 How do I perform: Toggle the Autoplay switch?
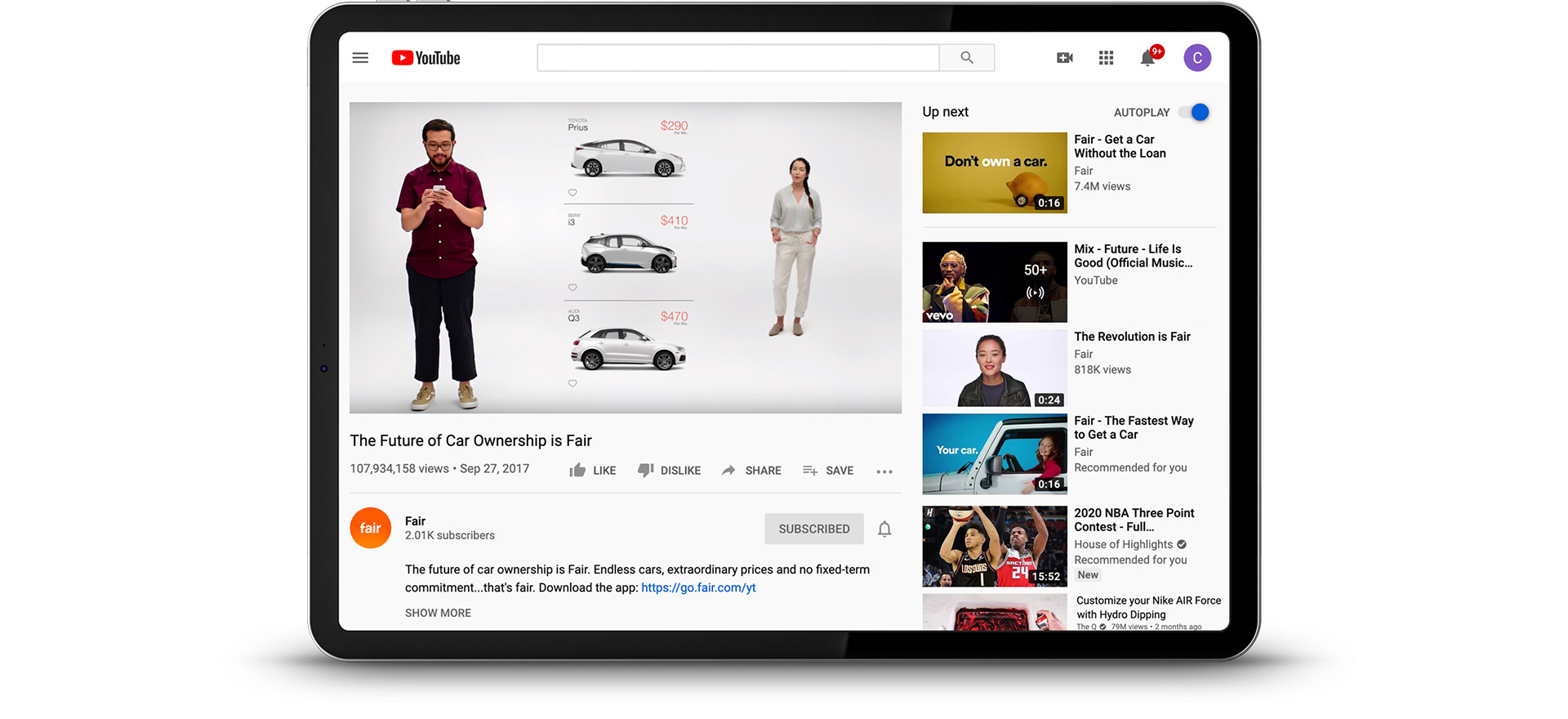click(x=1194, y=113)
